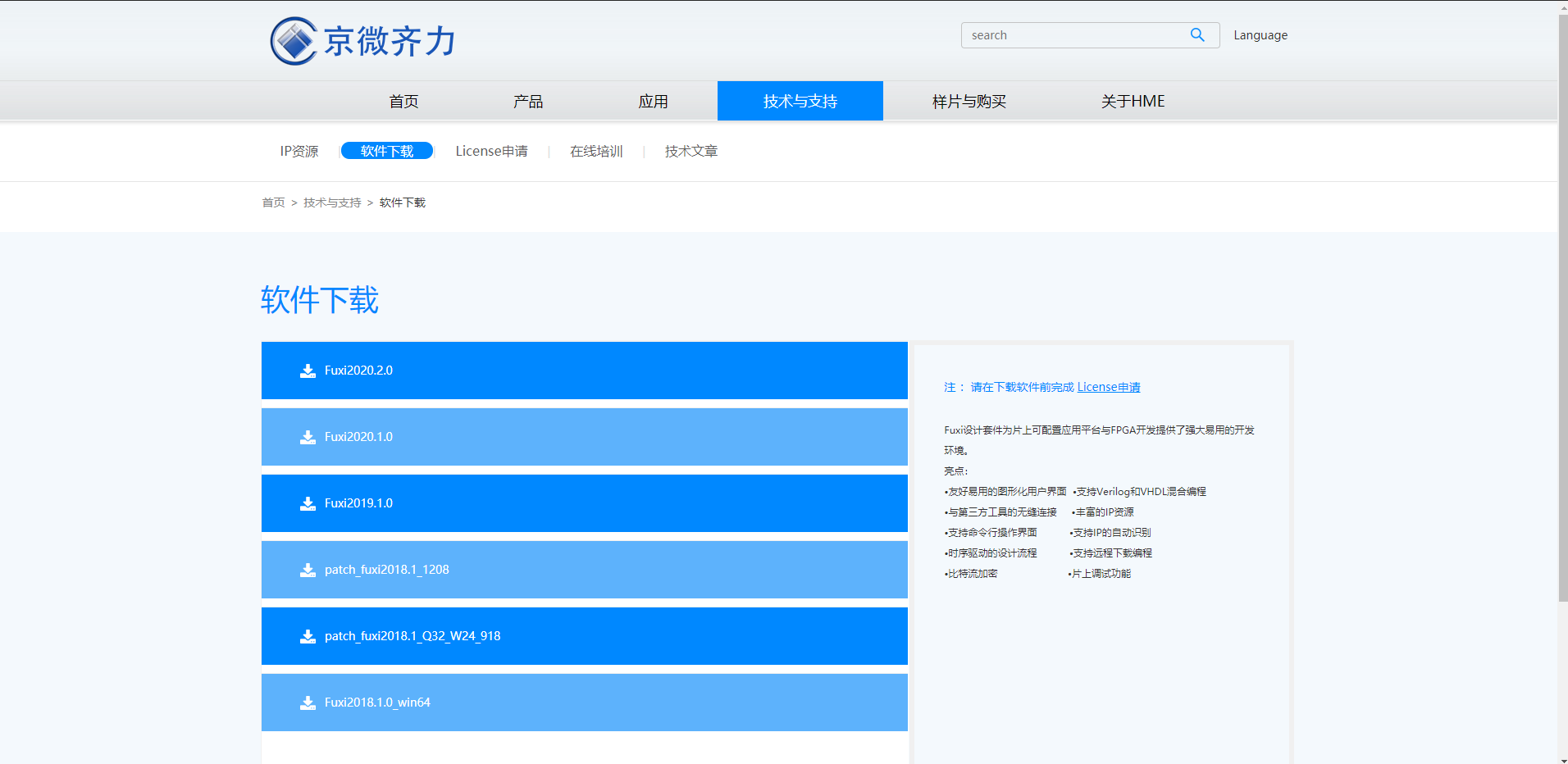Click the download icon for Fuxi2019.1.0
This screenshot has height=764, width=1568.
coord(308,503)
